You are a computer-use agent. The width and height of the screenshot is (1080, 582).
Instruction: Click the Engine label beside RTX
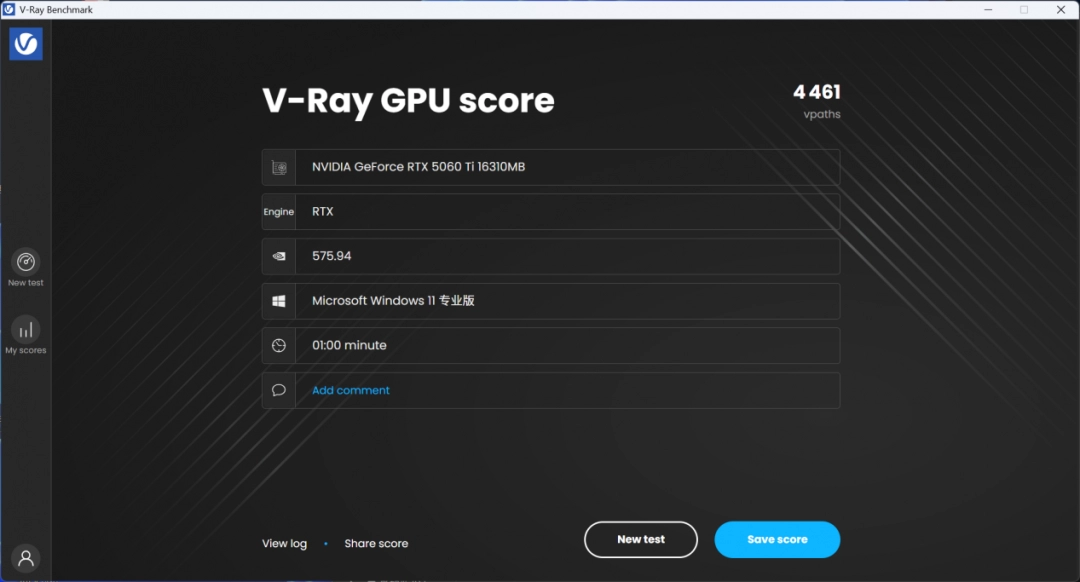[280, 211]
